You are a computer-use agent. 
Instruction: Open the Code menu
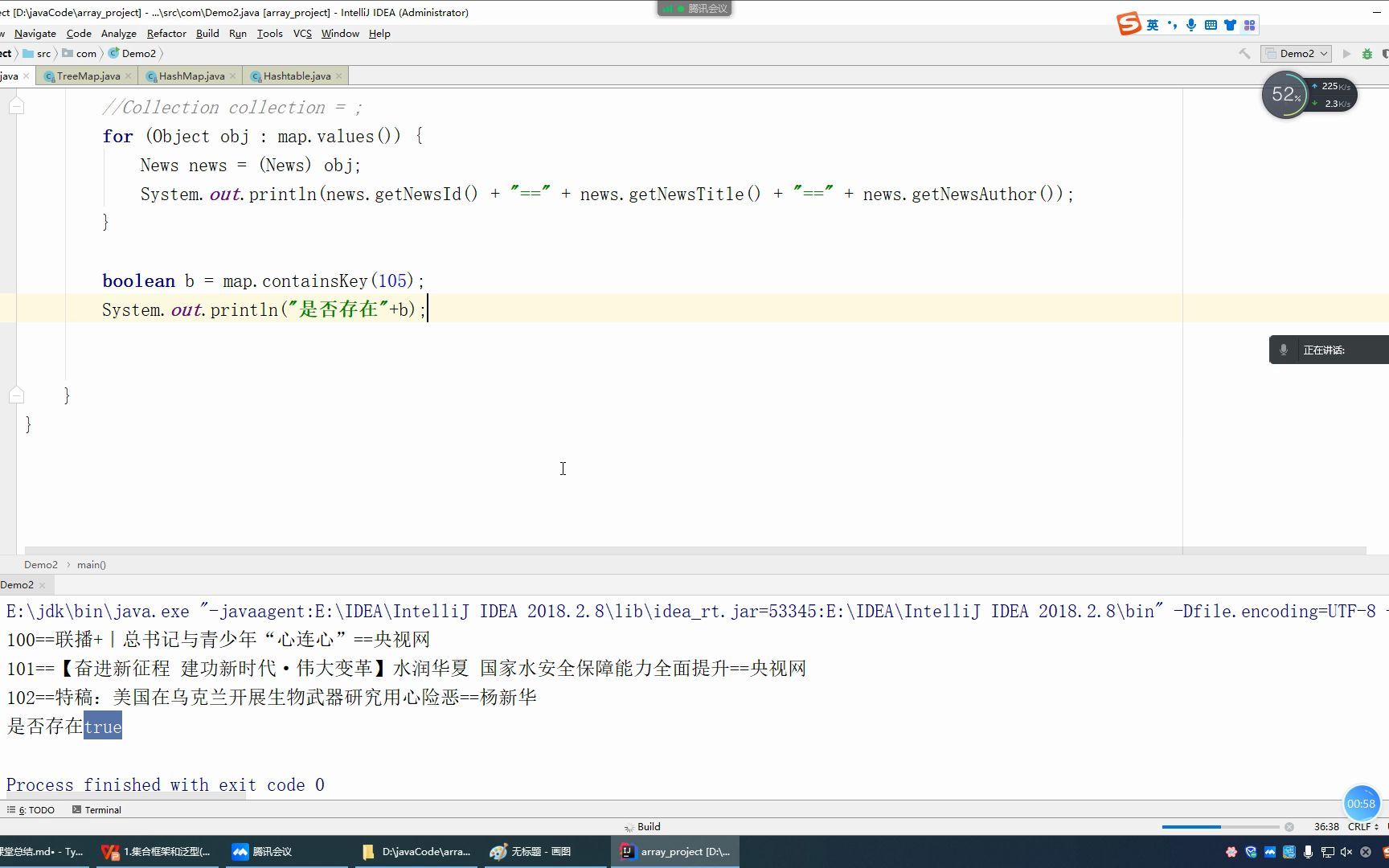tap(79, 33)
